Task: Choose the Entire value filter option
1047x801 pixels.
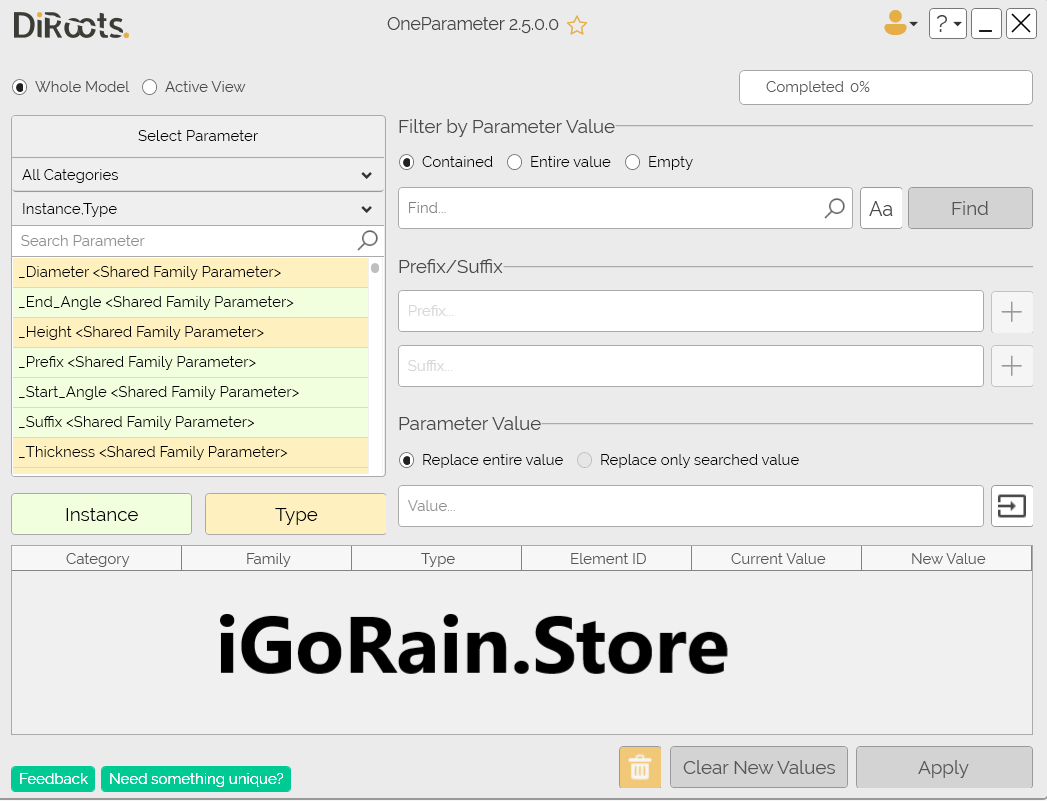Action: [x=515, y=162]
